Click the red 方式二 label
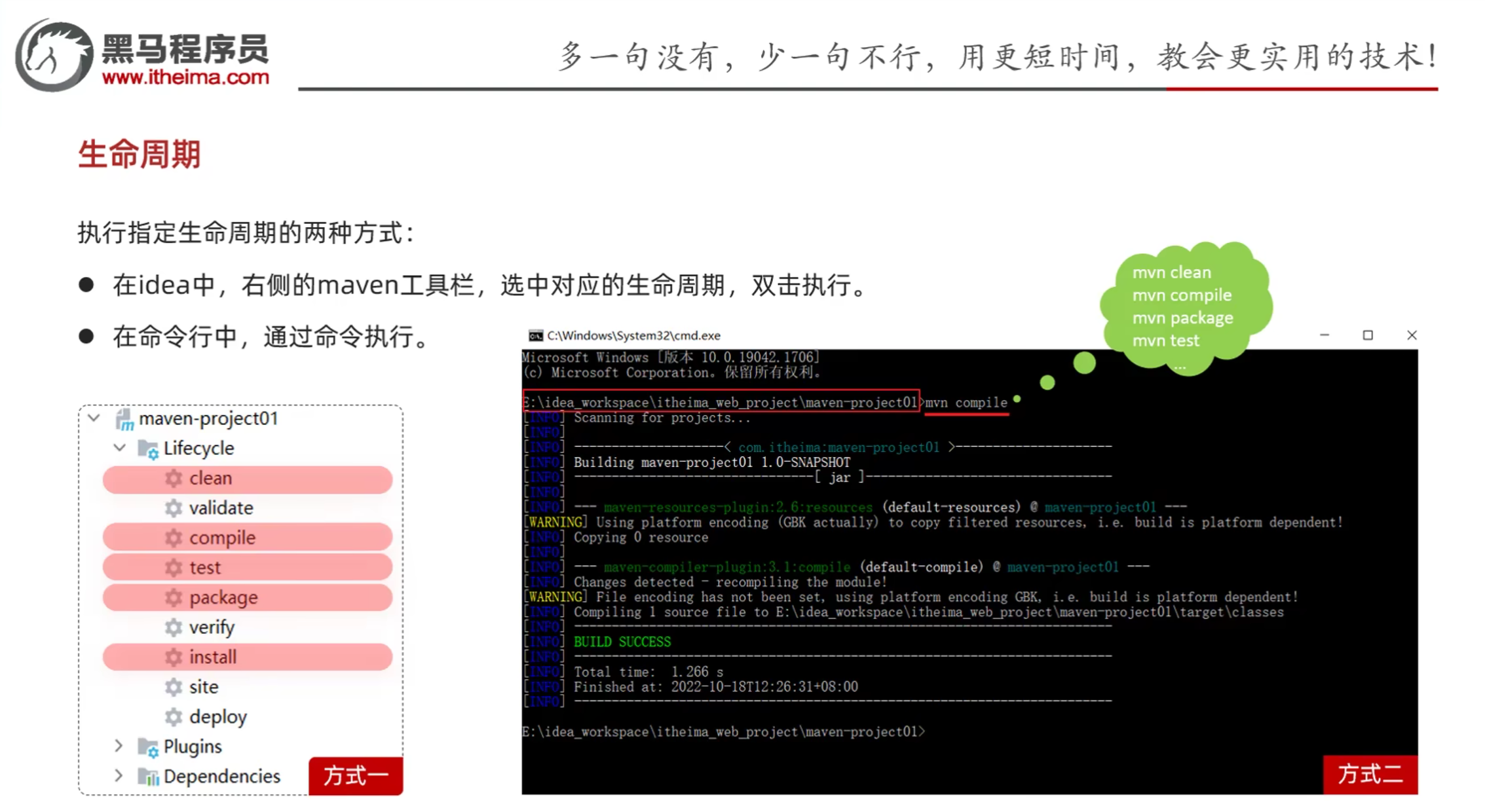Image resolution: width=1485 pixels, height=812 pixels. tap(1370, 775)
